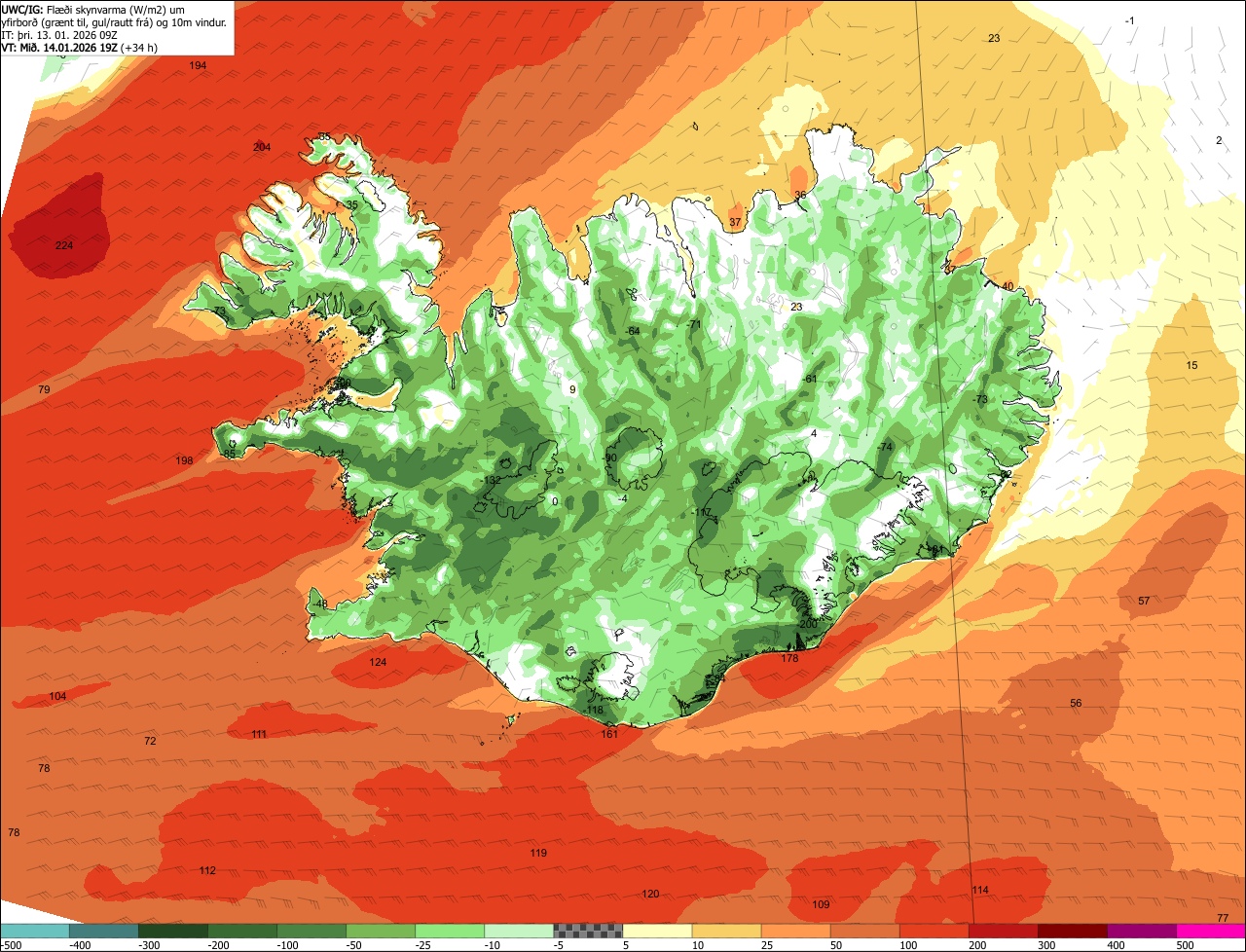Click the 112 value on the map

[207, 870]
